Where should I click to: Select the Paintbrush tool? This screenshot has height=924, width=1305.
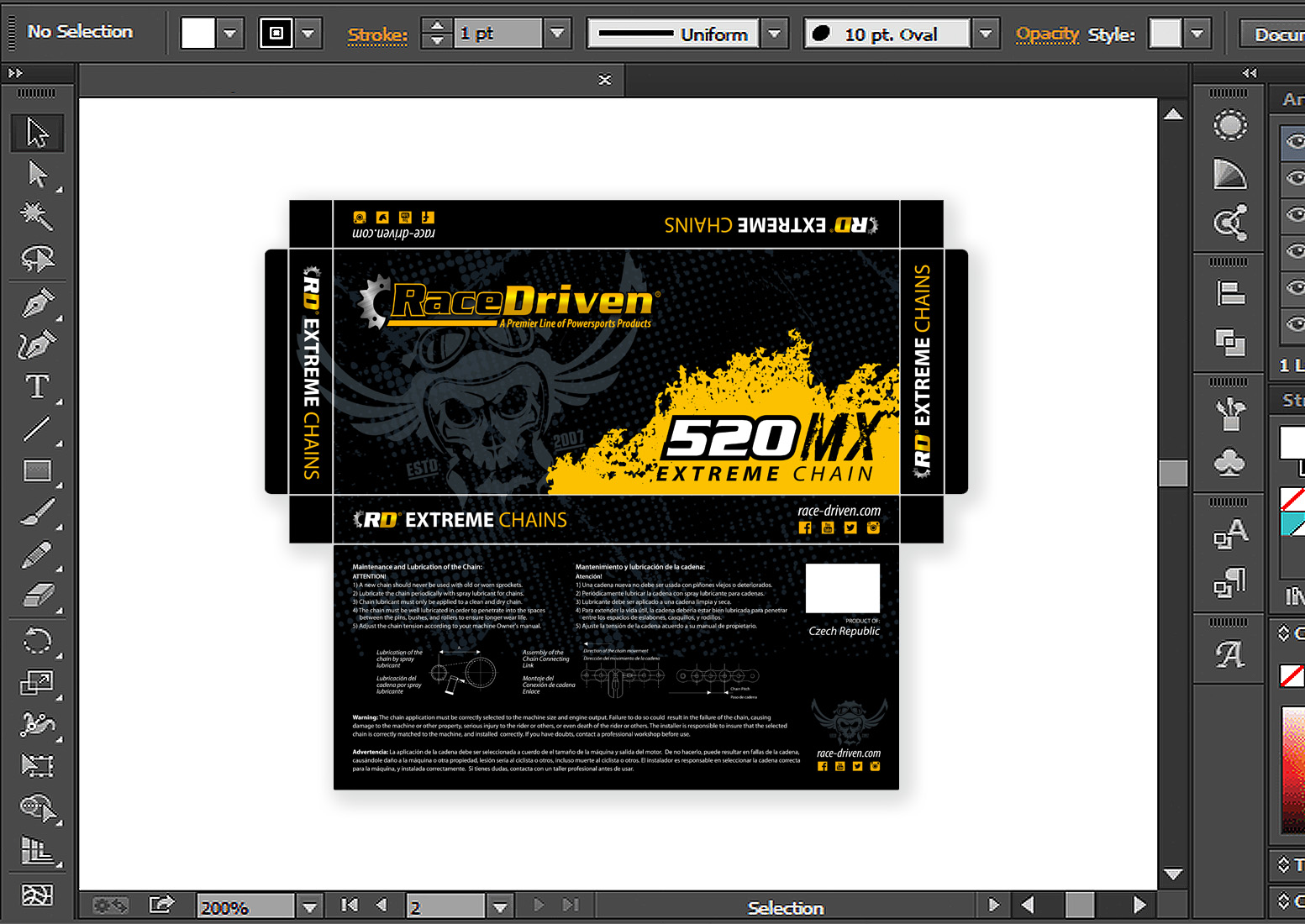(37, 512)
